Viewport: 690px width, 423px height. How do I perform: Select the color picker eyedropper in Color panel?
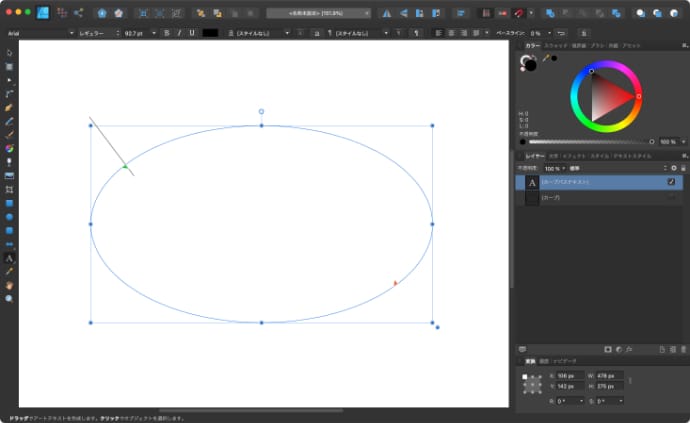pos(546,59)
